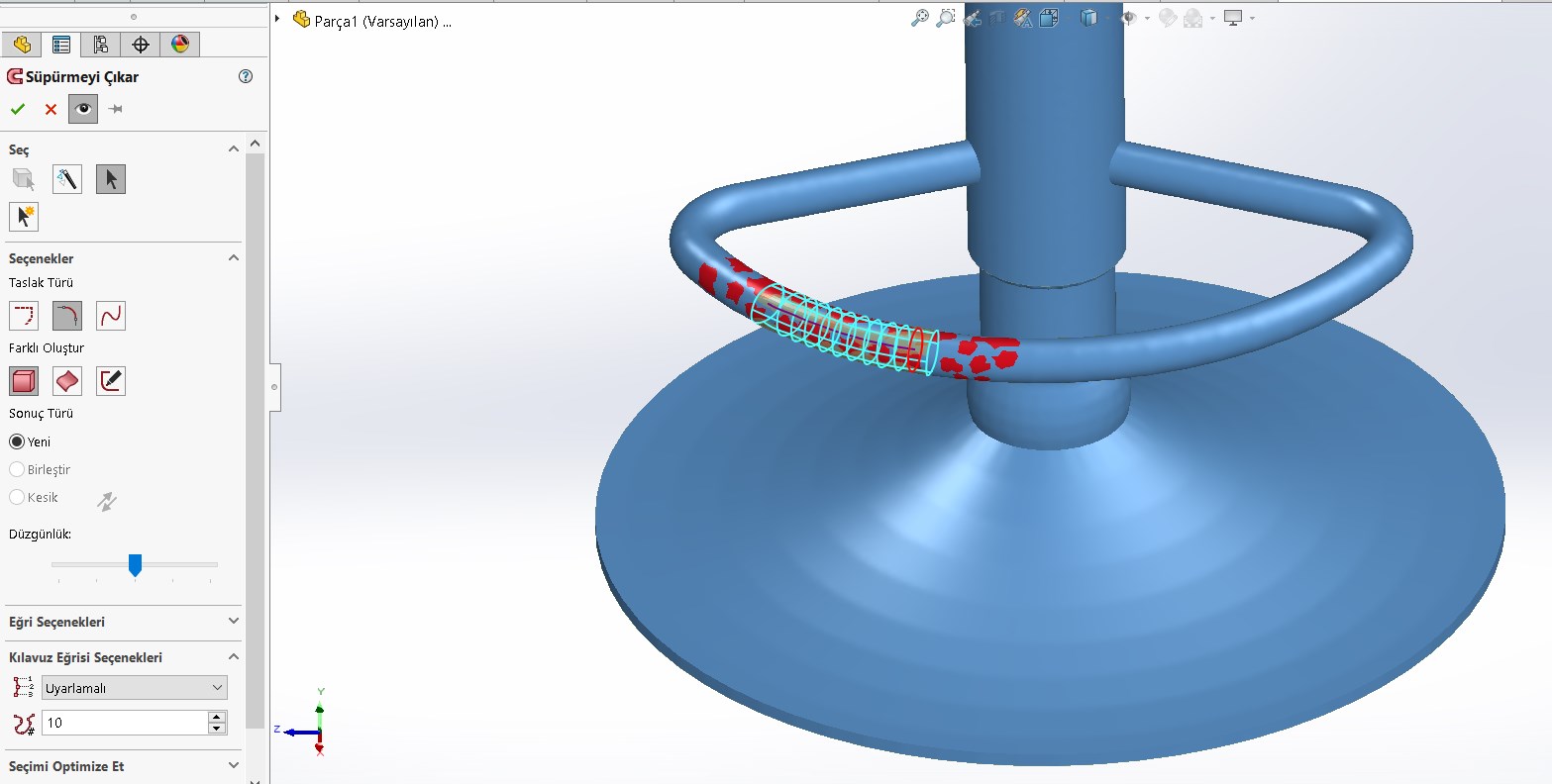
Task: Click the View Settings monitor icon
Action: [1233, 18]
